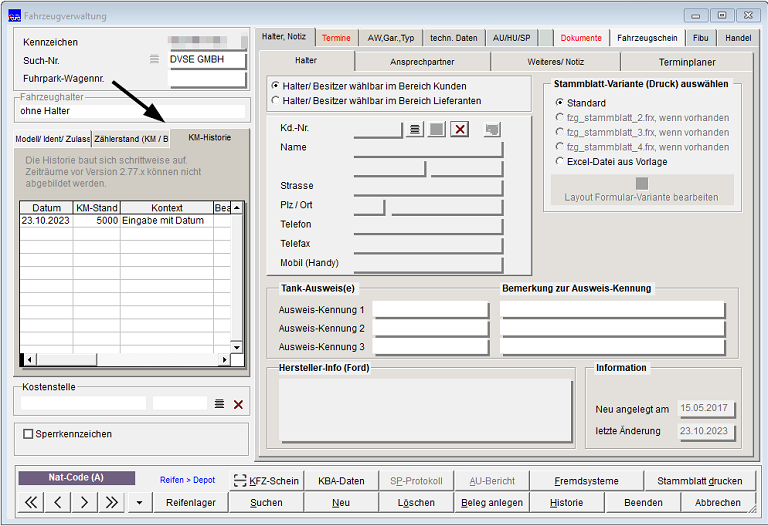Open the Terminplaner sub-tab
The image size is (768, 526).
(x=687, y=62)
